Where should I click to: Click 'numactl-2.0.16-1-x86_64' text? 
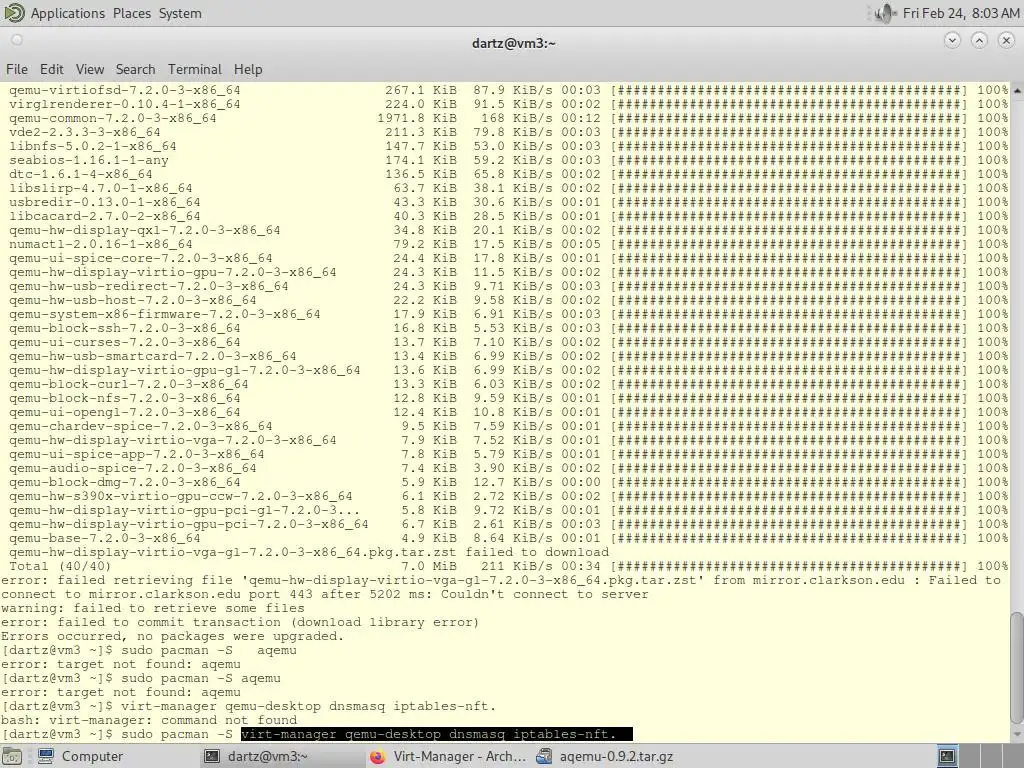[101, 244]
